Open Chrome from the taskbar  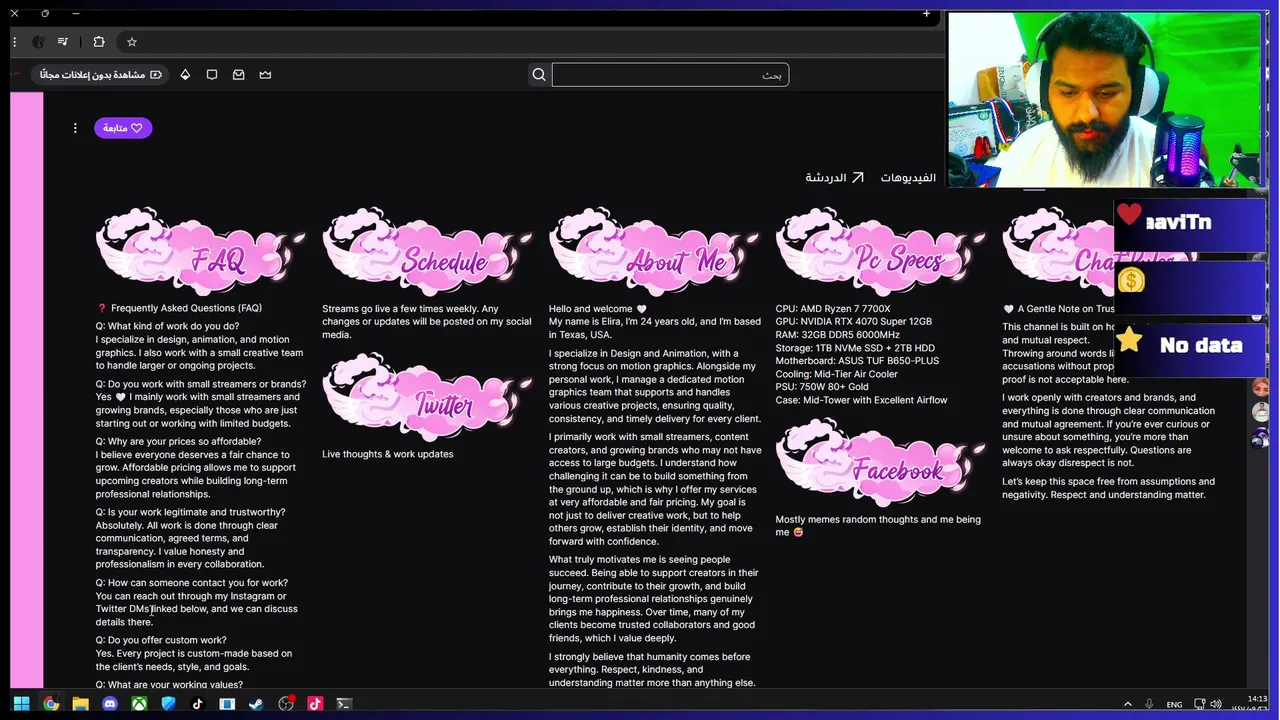pos(51,704)
